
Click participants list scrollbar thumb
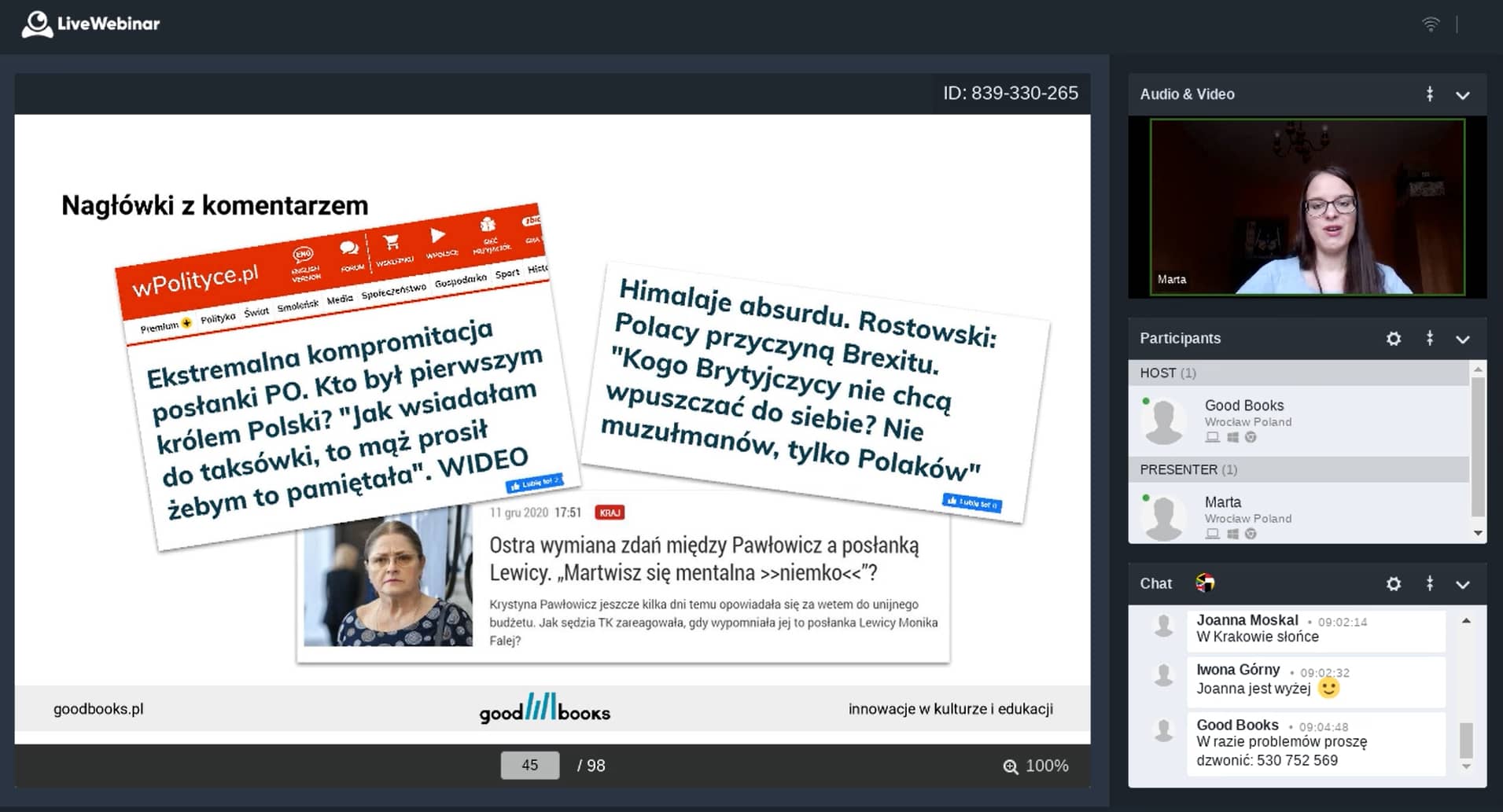[x=1478, y=446]
